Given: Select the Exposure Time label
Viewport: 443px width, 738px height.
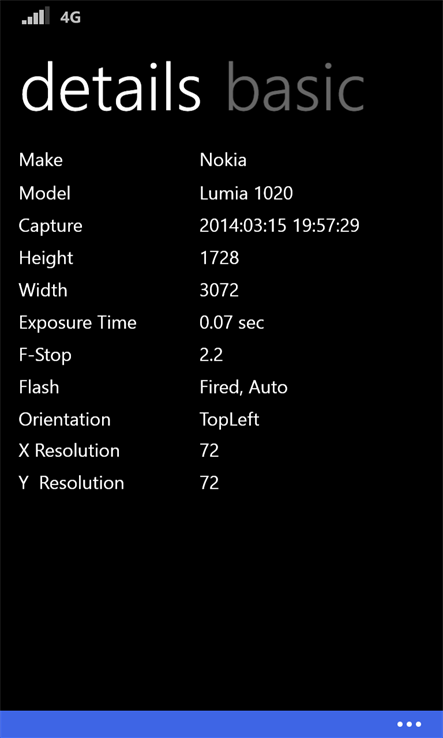Looking at the screenshot, I should coord(78,322).
